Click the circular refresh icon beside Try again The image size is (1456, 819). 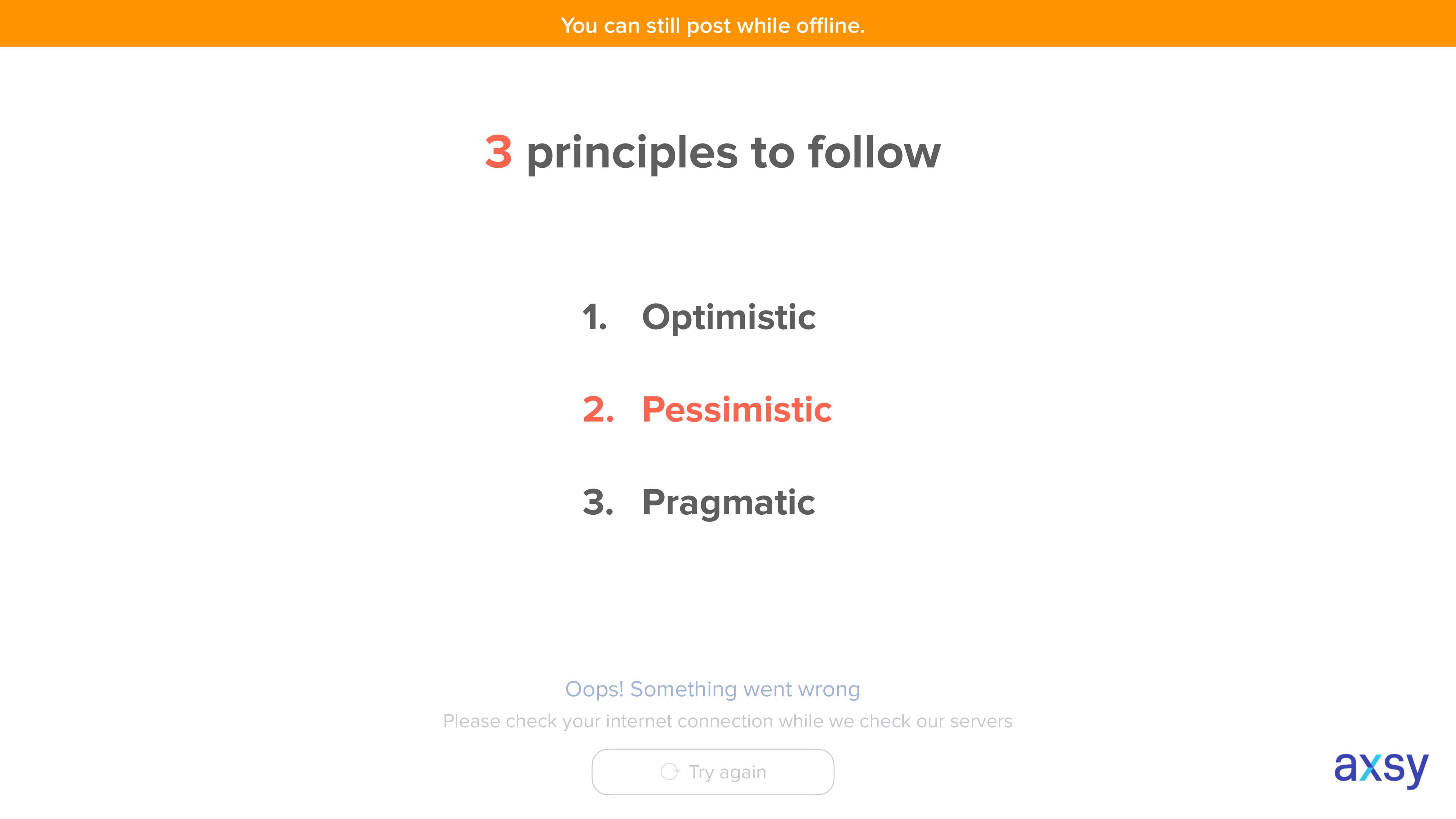[x=670, y=772]
